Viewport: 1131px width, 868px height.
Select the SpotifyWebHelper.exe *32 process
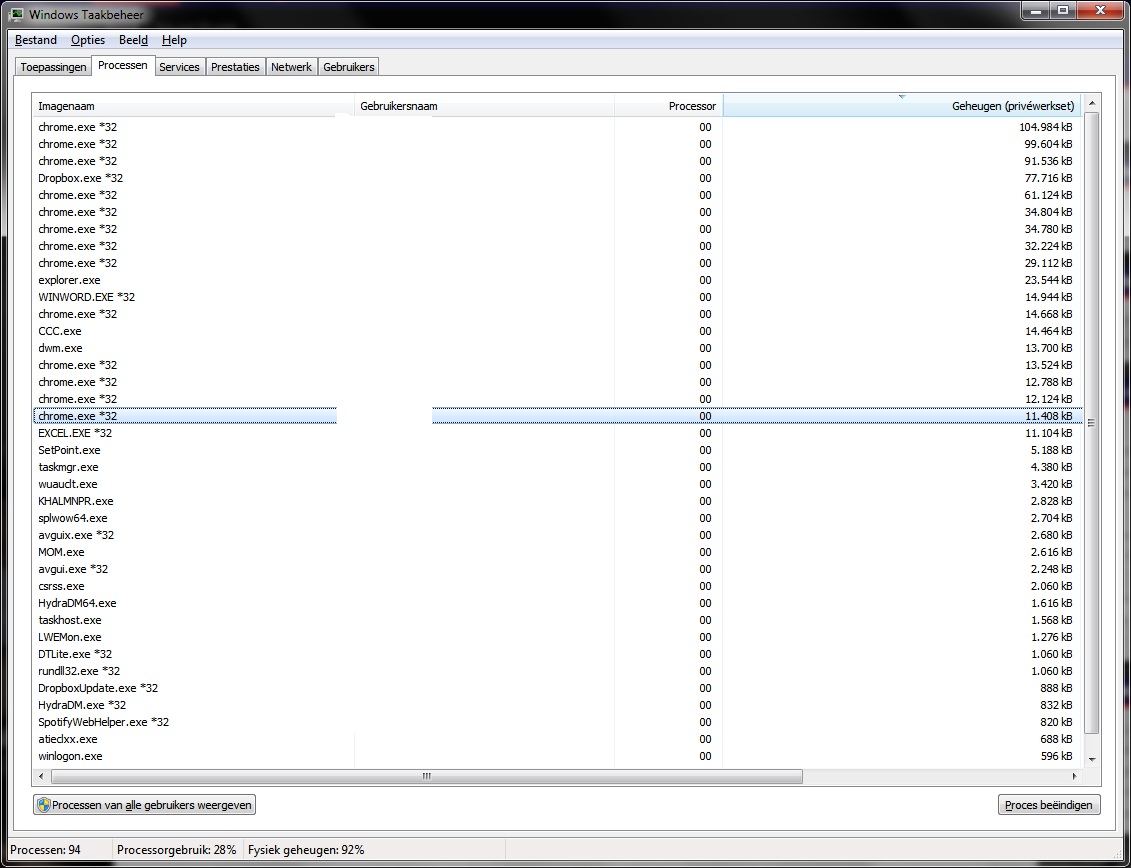coord(557,722)
